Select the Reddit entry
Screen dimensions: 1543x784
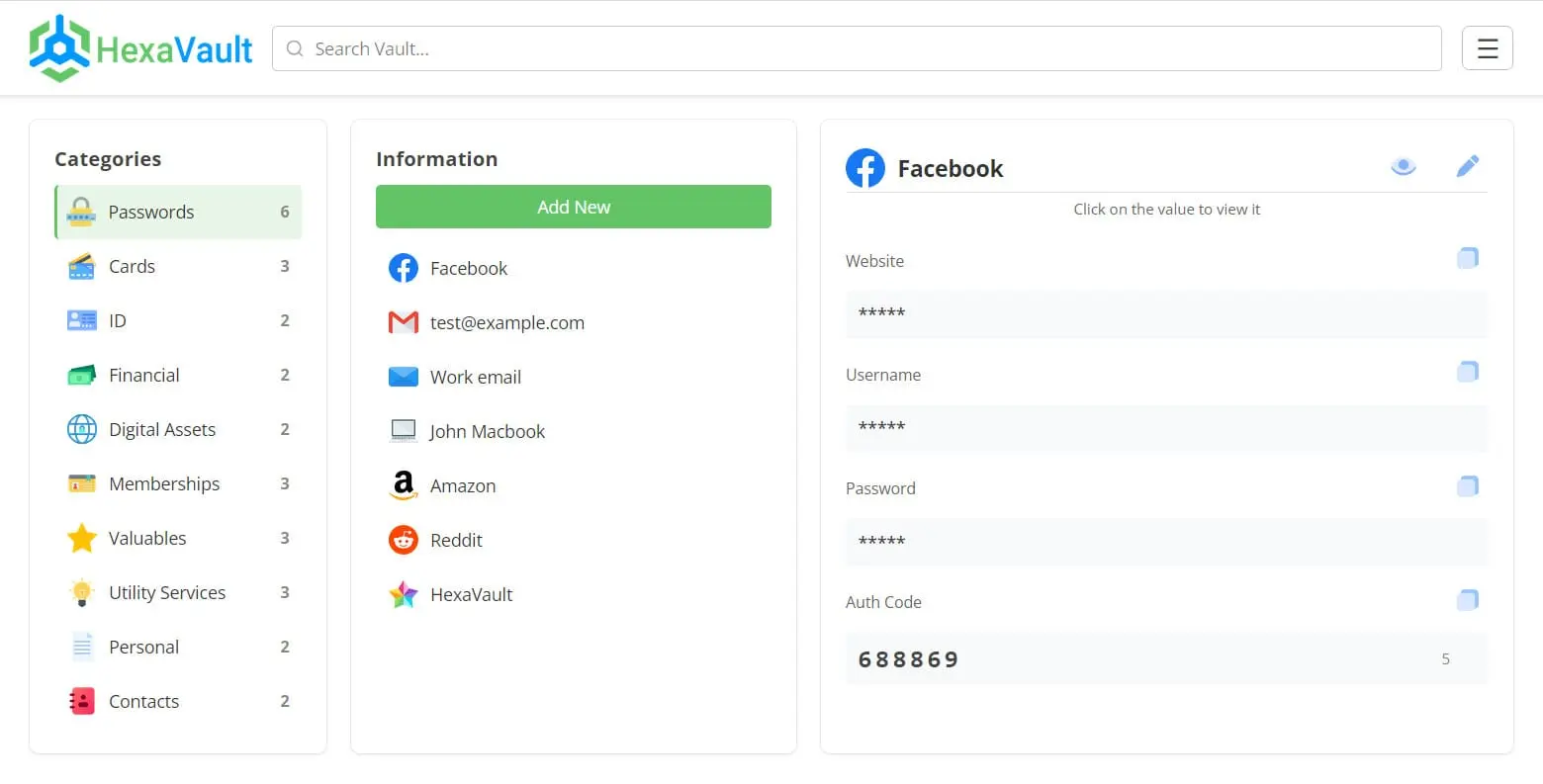[574, 540]
